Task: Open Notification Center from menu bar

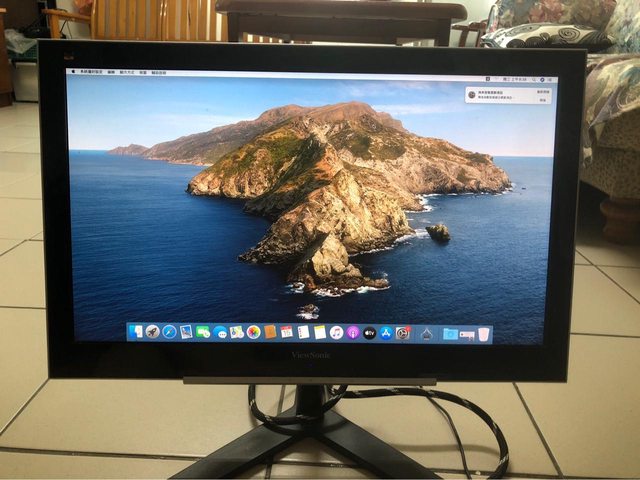Action: pyautogui.click(x=549, y=76)
